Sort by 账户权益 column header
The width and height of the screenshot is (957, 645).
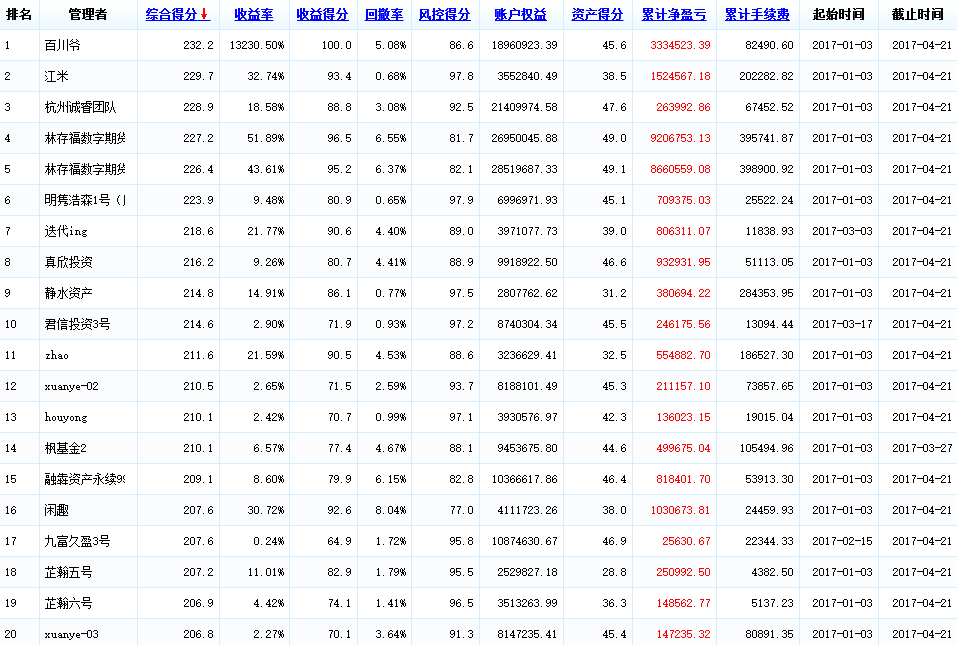(x=521, y=15)
